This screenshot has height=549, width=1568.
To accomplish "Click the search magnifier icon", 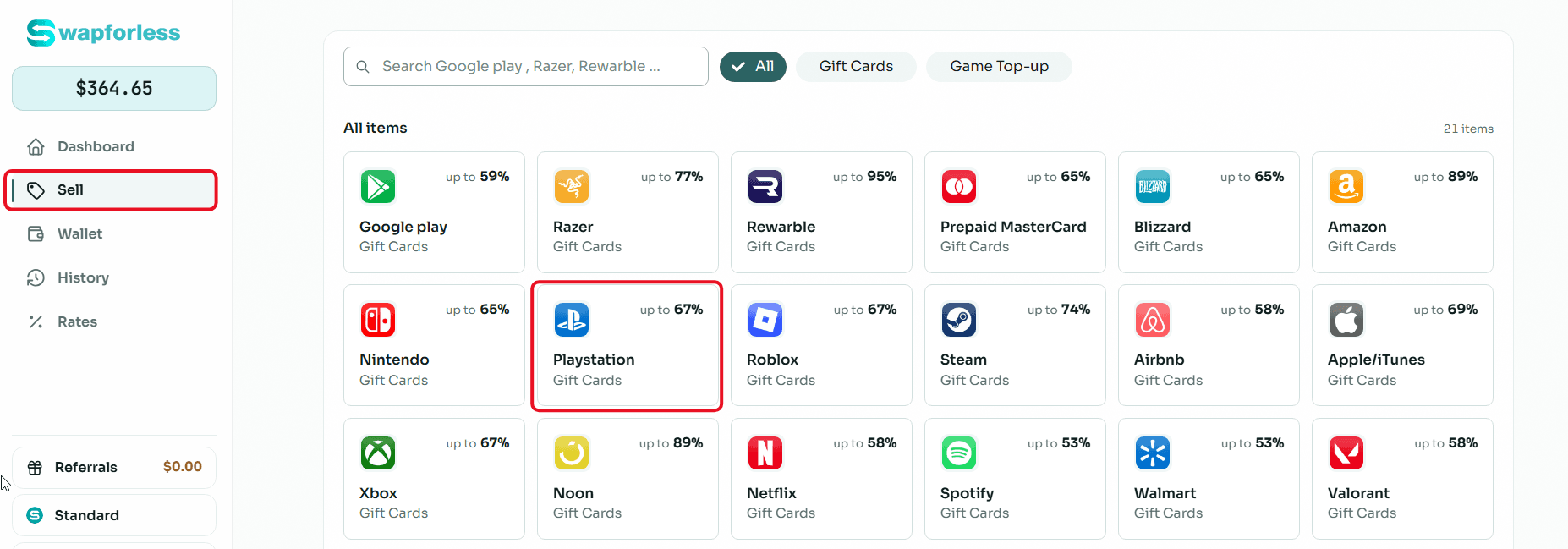I will coord(363,67).
